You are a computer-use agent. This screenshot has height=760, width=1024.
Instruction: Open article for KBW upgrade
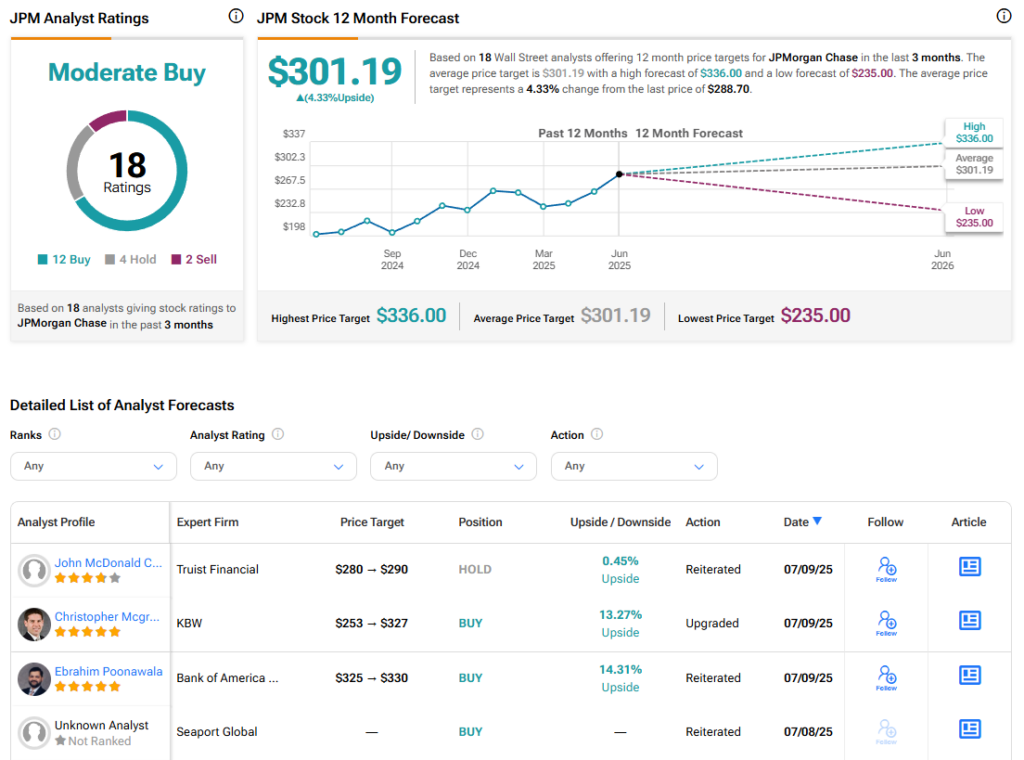(x=969, y=621)
